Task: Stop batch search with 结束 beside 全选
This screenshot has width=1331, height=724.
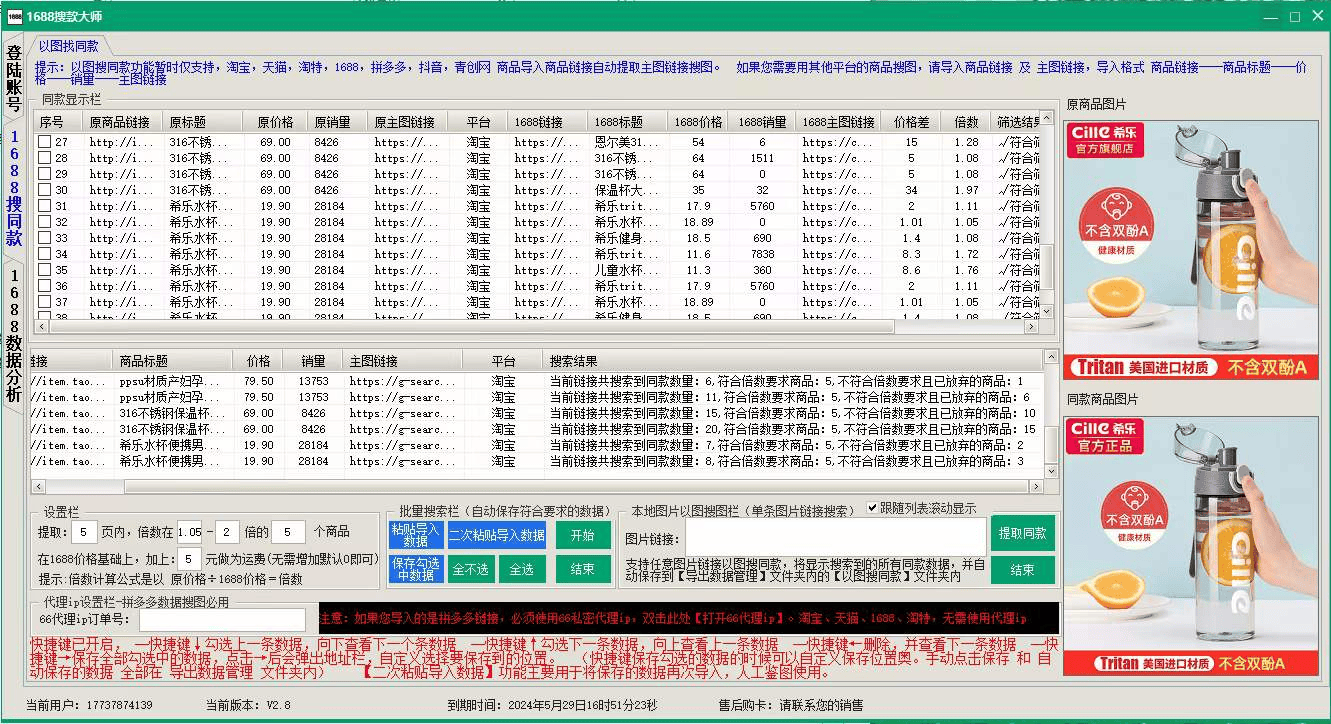Action: point(583,569)
